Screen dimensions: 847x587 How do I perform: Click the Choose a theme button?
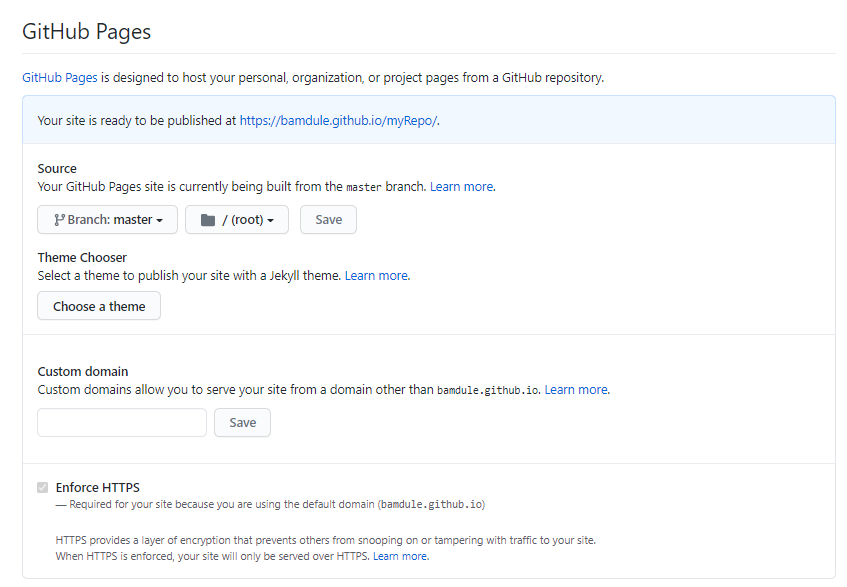click(99, 306)
